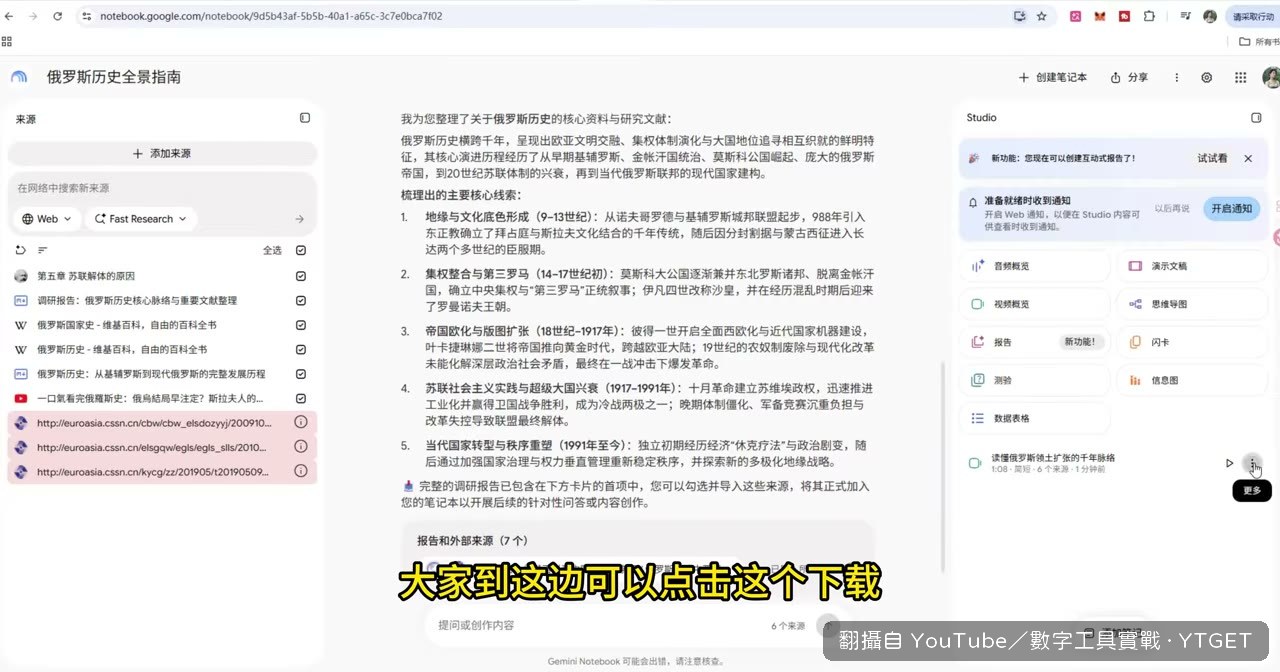The image size is (1280, 672).
Task: Toggle 全选 select all checkbox
Action: 301,251
